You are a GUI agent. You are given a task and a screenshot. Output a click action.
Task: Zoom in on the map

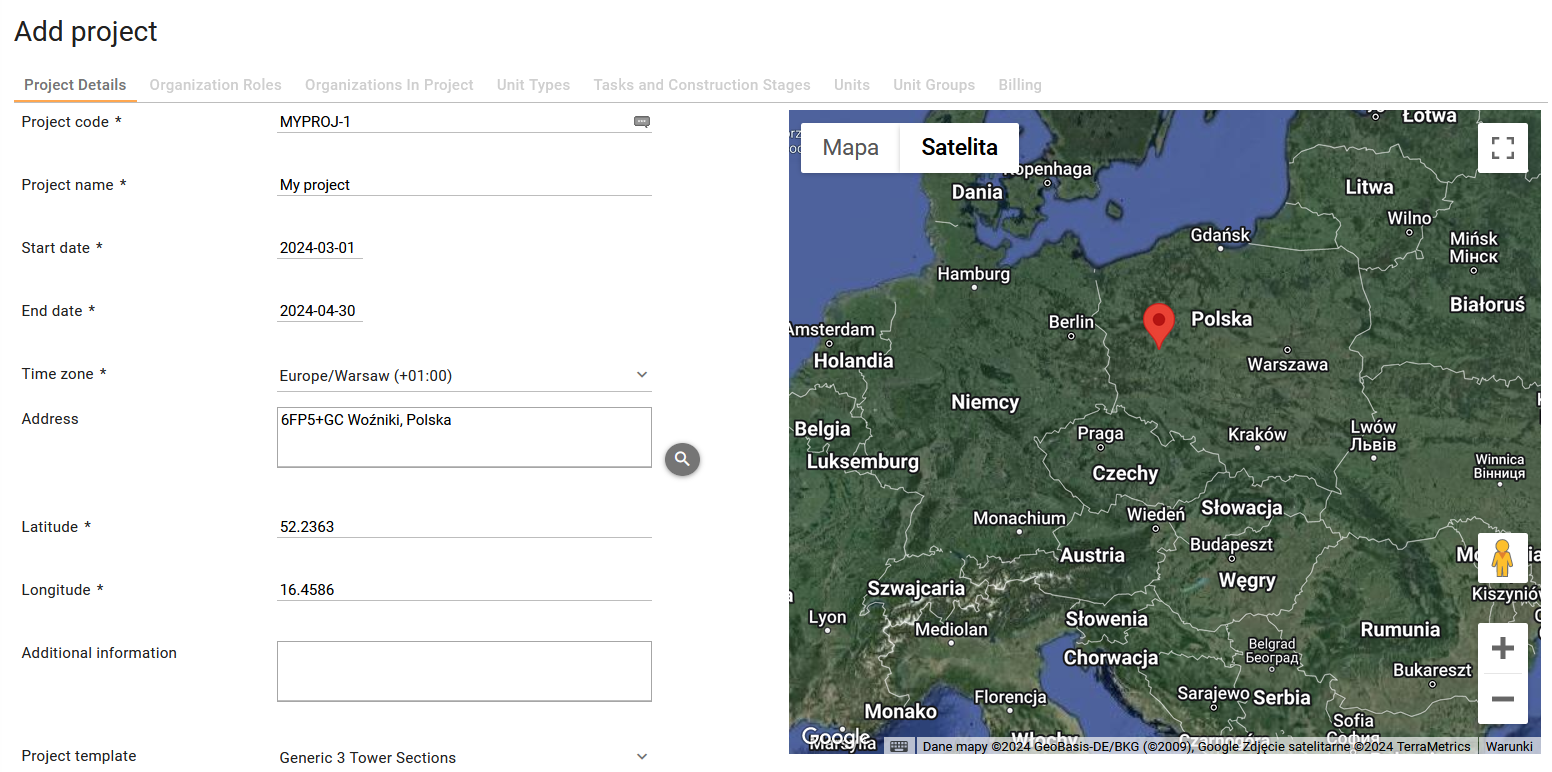coord(1502,649)
